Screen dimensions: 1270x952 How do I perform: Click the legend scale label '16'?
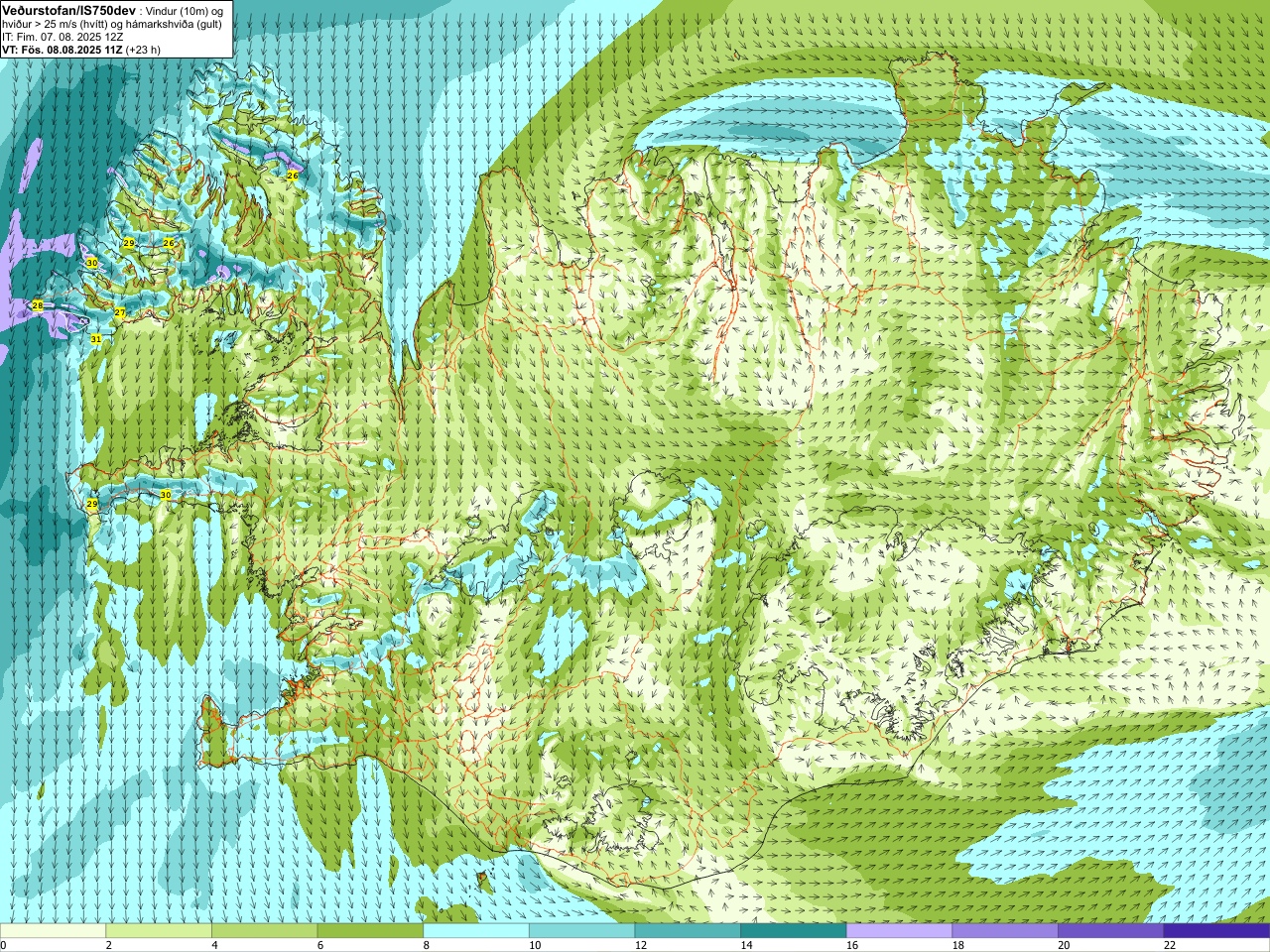click(x=852, y=945)
